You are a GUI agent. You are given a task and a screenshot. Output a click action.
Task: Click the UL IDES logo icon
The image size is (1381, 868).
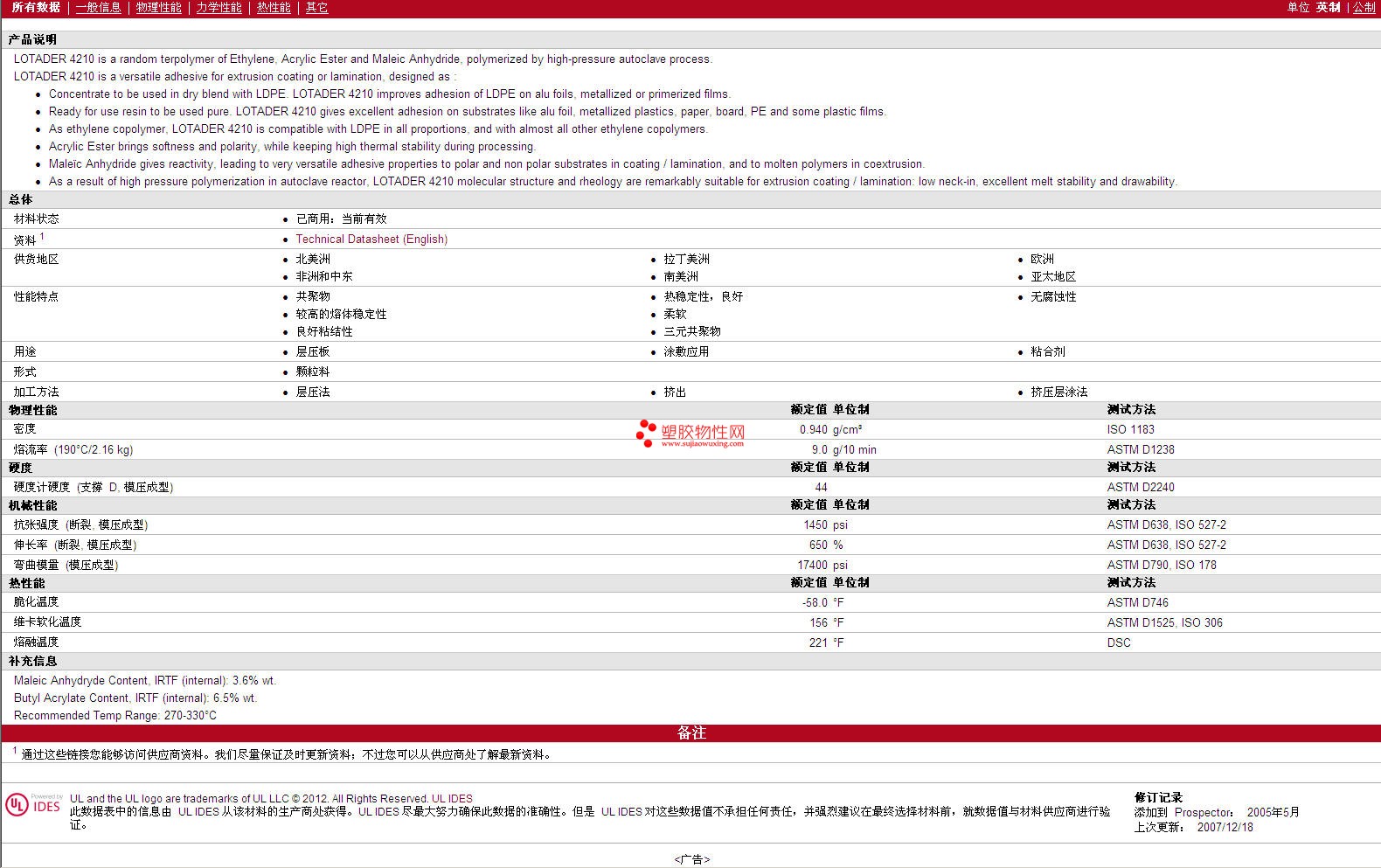click(x=33, y=805)
